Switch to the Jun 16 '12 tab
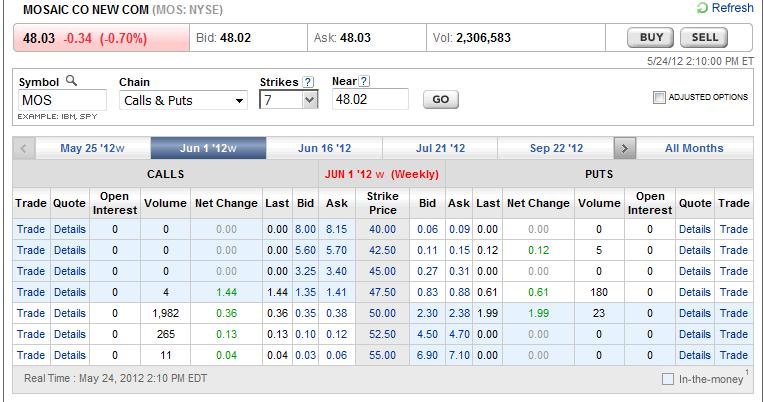This screenshot has width=764, height=402. click(x=325, y=148)
